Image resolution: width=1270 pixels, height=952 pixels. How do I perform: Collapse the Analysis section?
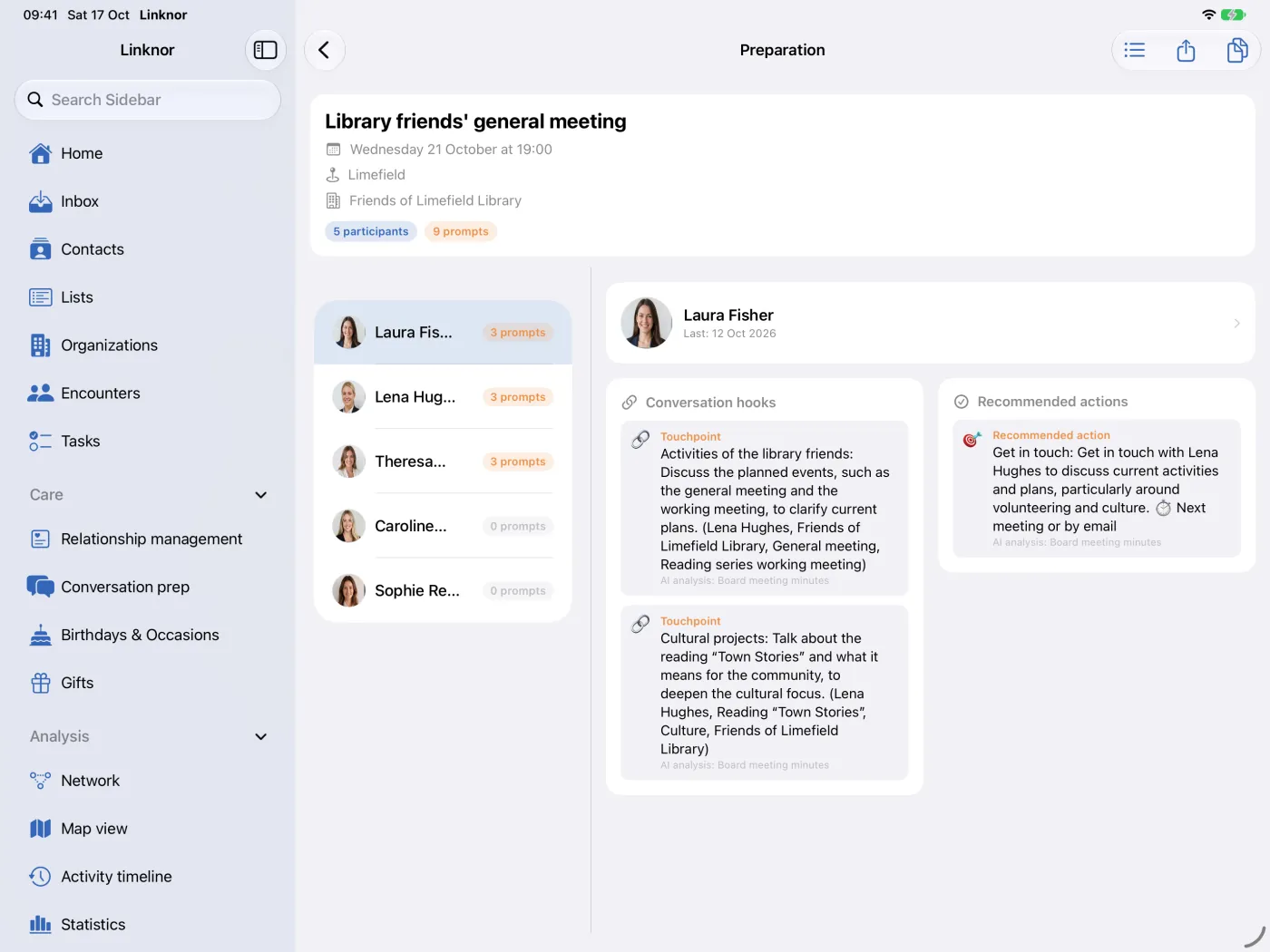(x=261, y=737)
